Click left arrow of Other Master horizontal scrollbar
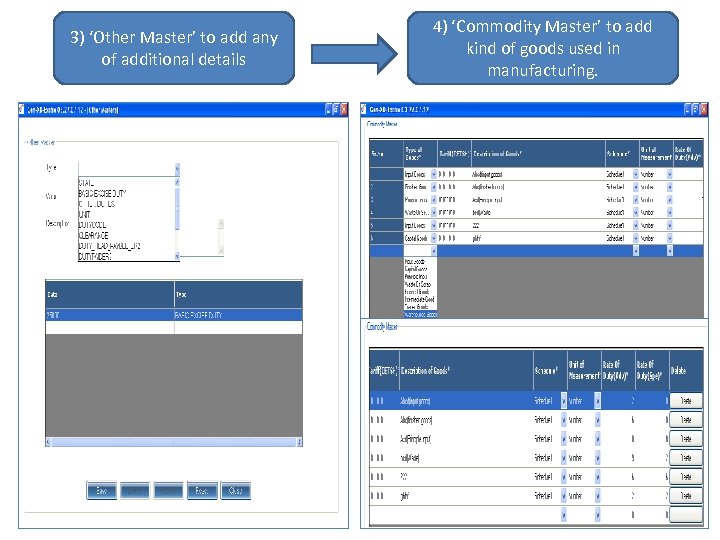Screen dimensions: 720x540 tap(48, 442)
